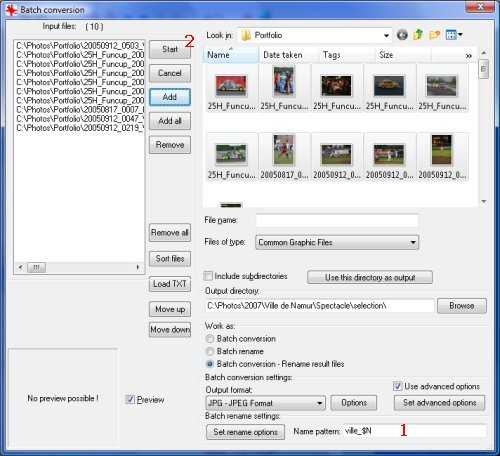Click Set advanced options button

pyautogui.click(x=439, y=403)
